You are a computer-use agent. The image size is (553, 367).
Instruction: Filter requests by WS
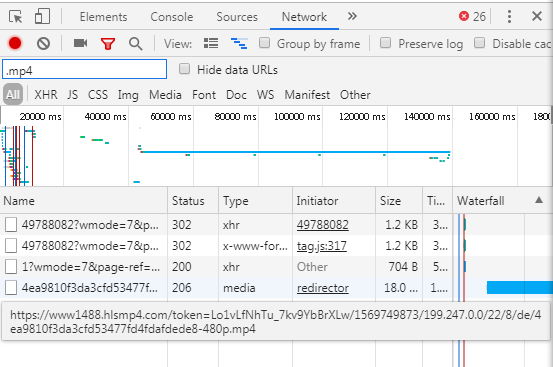coord(265,95)
